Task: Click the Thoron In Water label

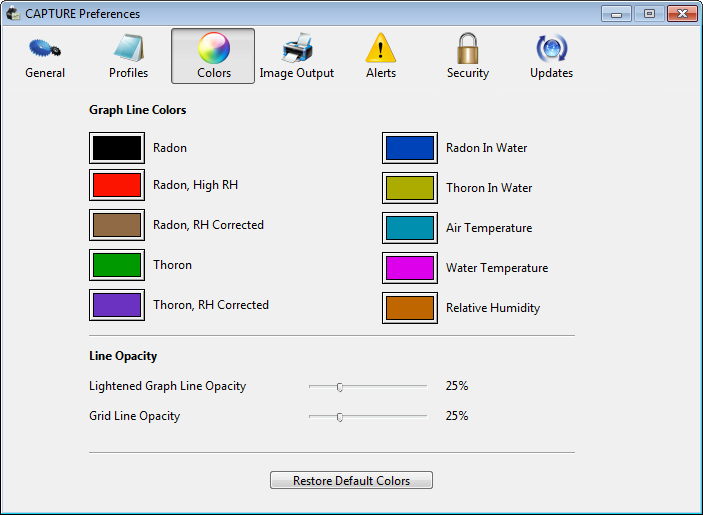Action: 489,188
